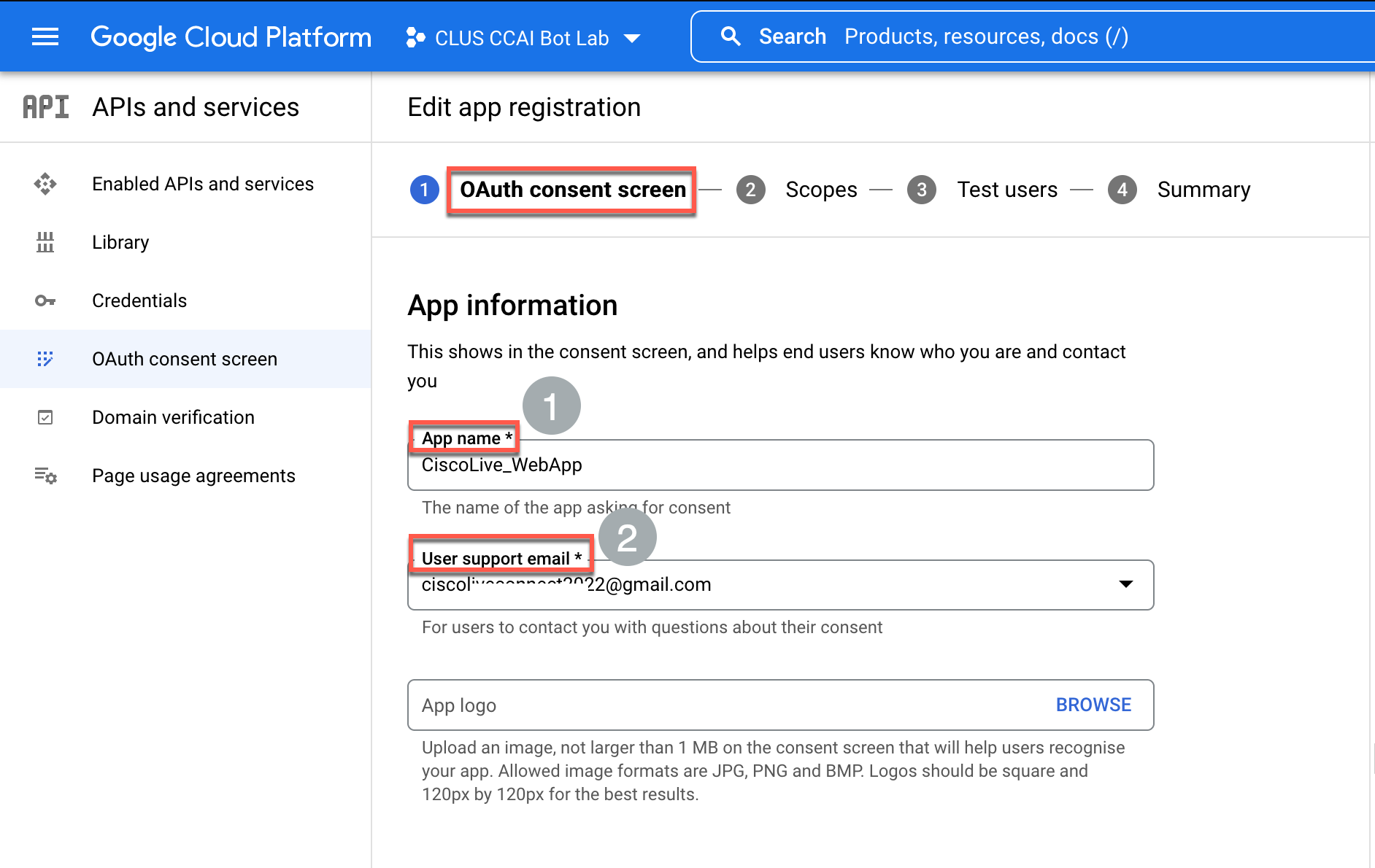This screenshot has height=868, width=1375.
Task: Click the Enabled APIs and services icon
Action: [45, 184]
